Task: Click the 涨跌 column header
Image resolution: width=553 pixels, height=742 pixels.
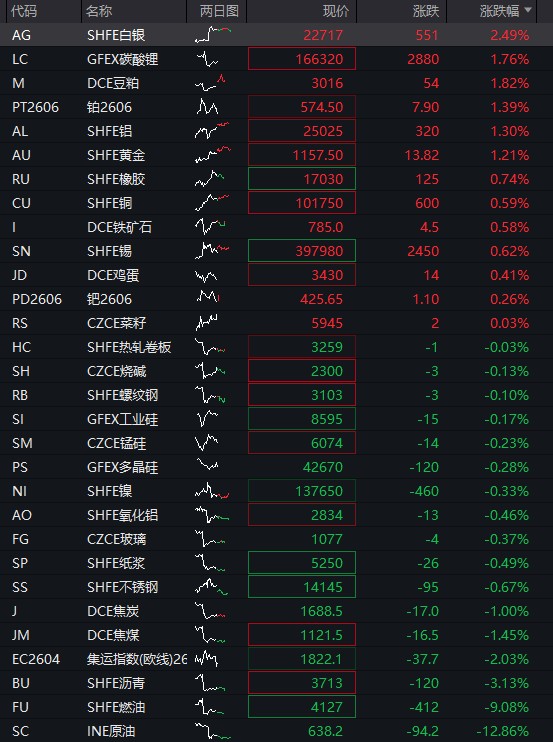Action: [426, 11]
